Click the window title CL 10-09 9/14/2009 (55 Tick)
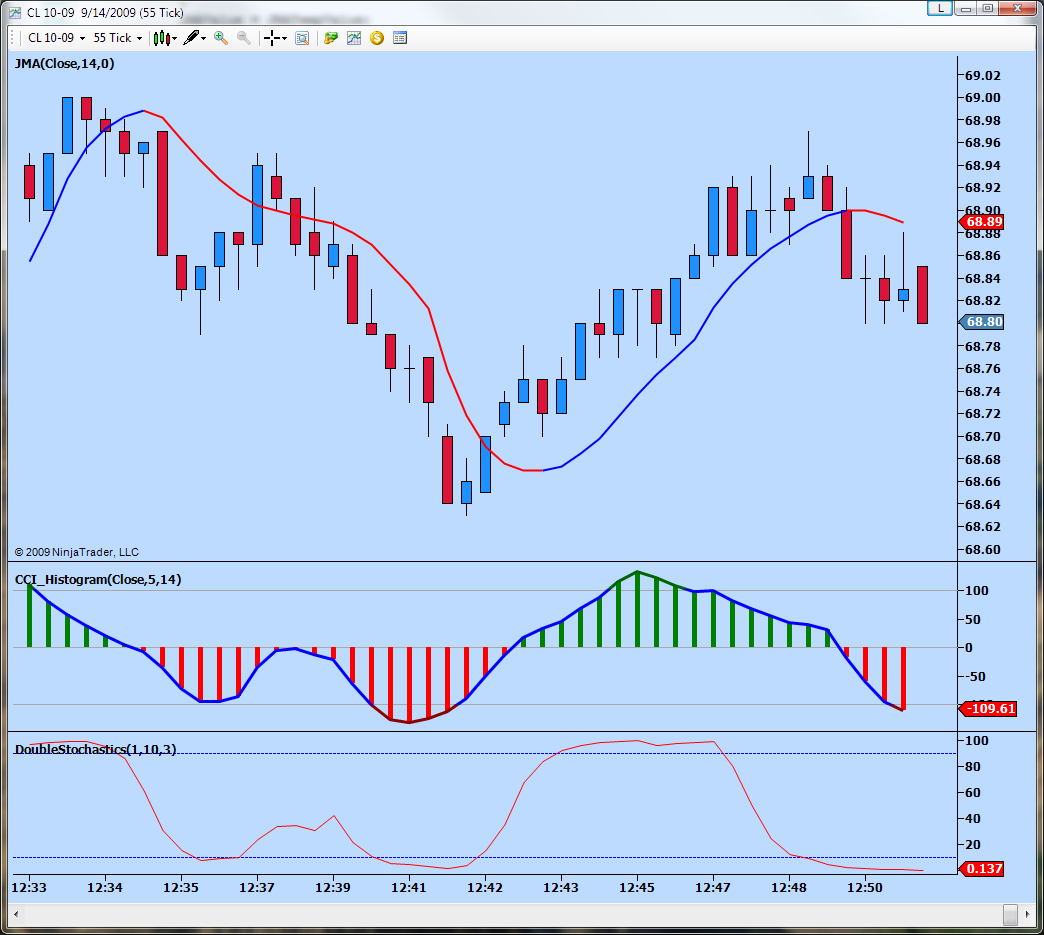This screenshot has width=1044, height=935. (x=105, y=13)
